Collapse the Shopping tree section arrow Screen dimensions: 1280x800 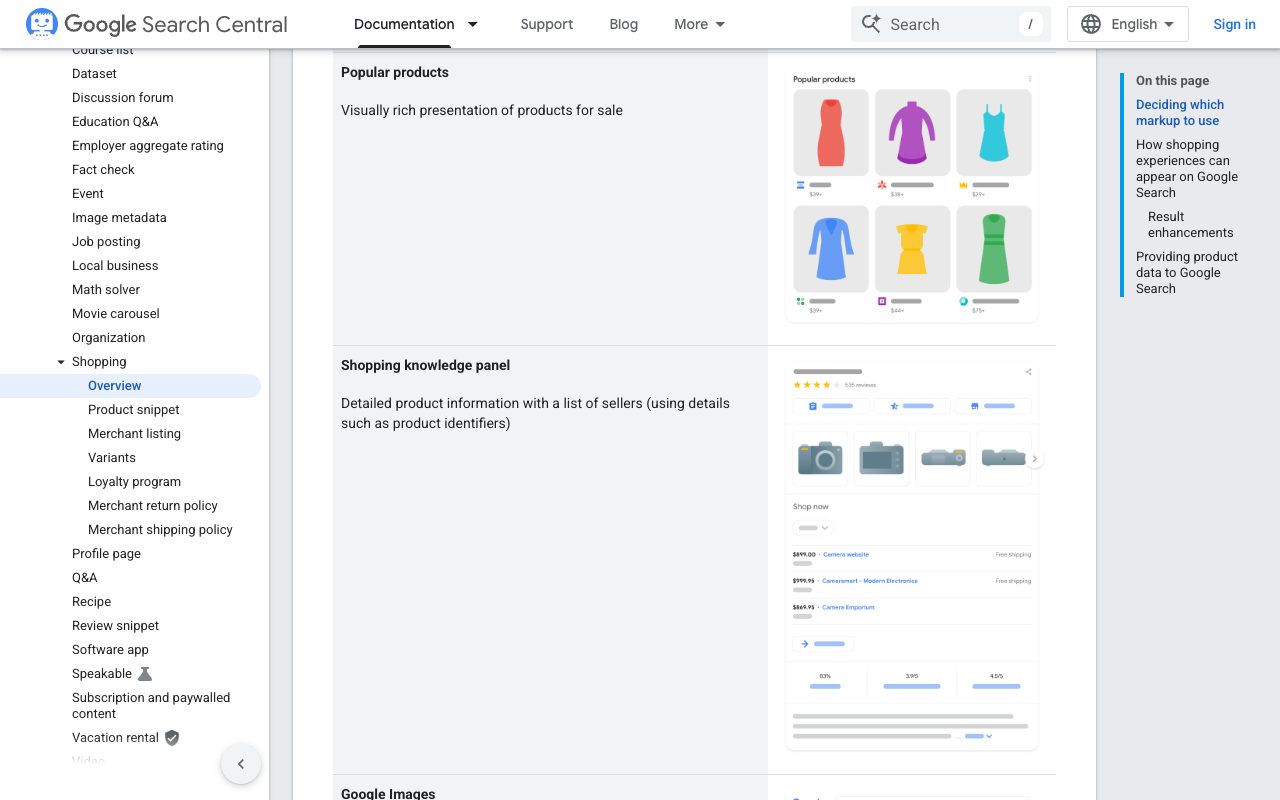click(x=61, y=362)
